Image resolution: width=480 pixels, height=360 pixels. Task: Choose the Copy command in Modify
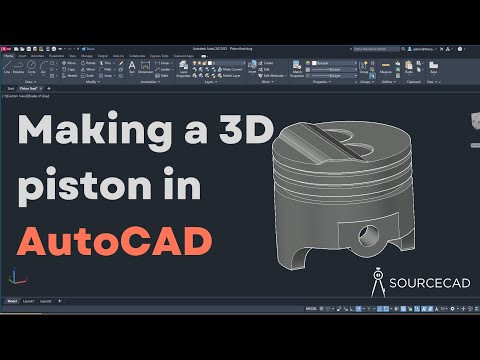point(69,69)
